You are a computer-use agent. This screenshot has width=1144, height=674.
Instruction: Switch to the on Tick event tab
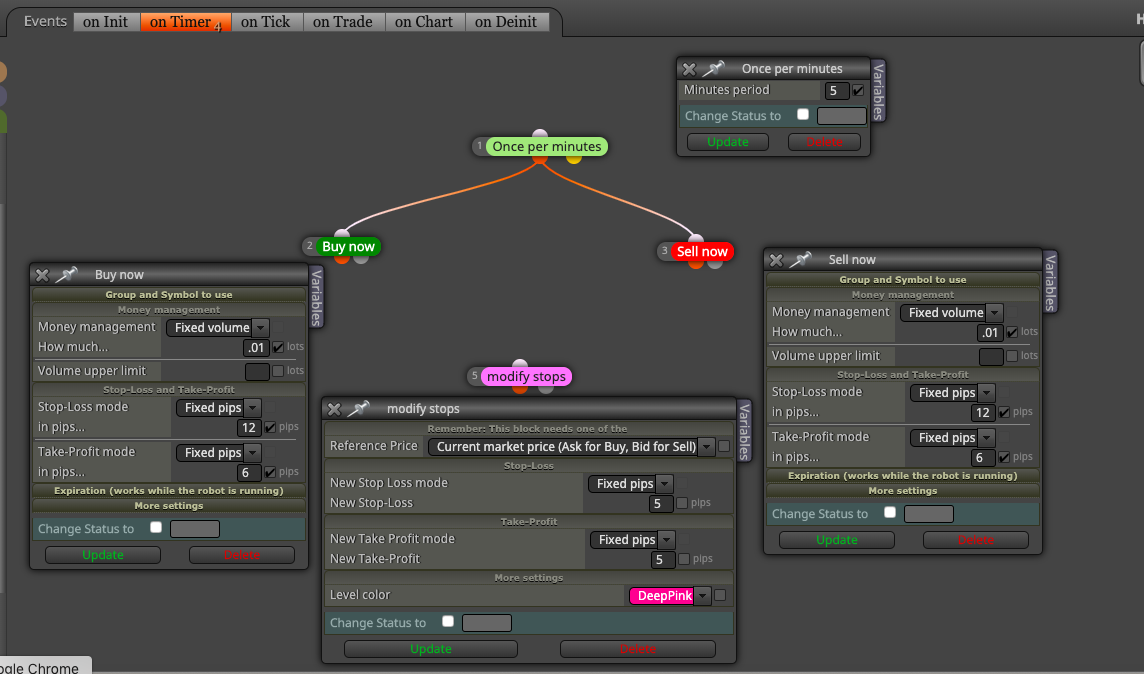(266, 22)
